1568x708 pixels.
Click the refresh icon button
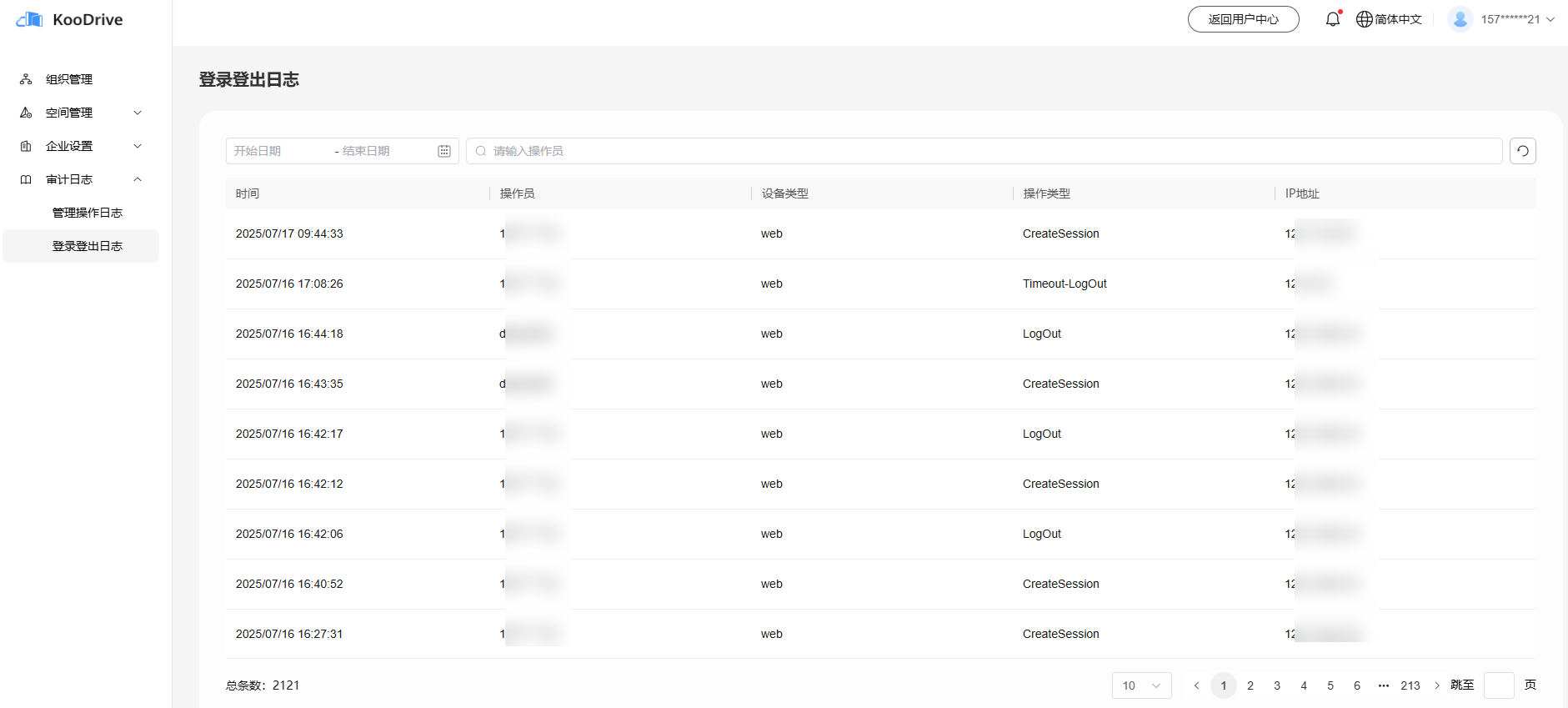pos(1523,151)
